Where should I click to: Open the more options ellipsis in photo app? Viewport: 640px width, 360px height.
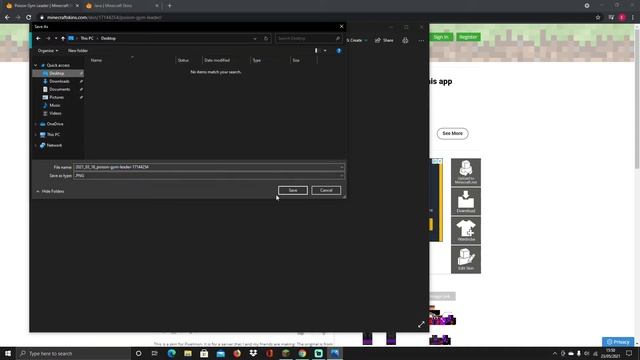coord(421,40)
